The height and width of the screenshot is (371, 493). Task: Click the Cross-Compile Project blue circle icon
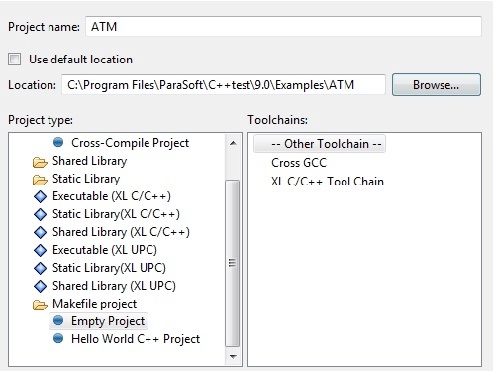pos(58,142)
